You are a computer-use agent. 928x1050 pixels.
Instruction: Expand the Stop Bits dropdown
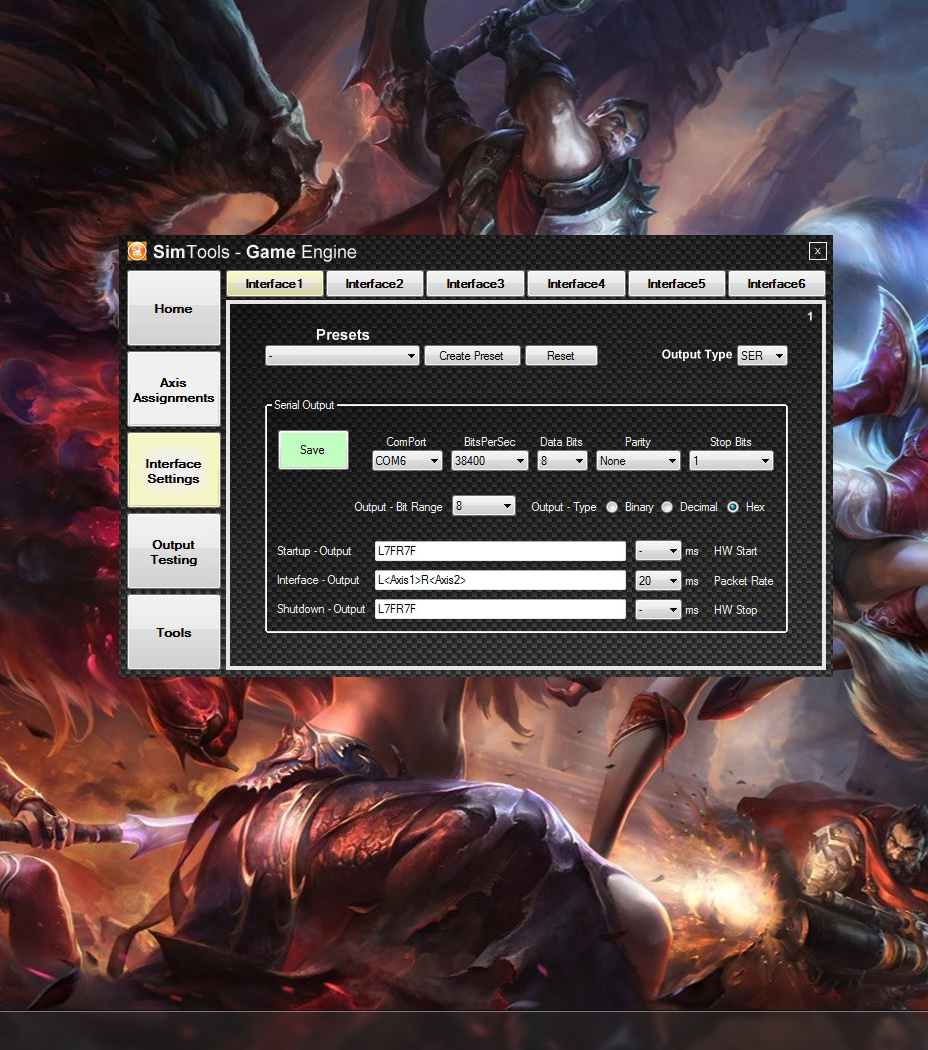[x=730, y=461]
